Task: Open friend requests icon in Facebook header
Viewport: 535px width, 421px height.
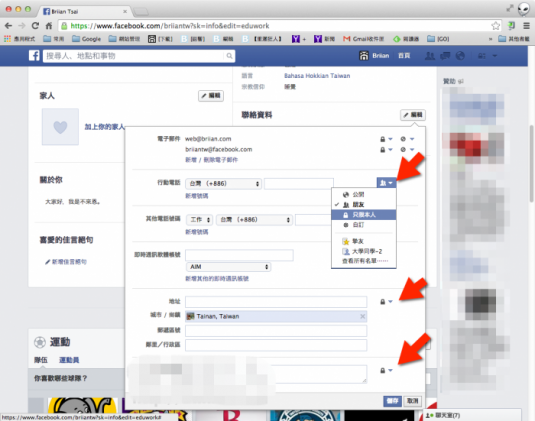Action: tap(430, 56)
